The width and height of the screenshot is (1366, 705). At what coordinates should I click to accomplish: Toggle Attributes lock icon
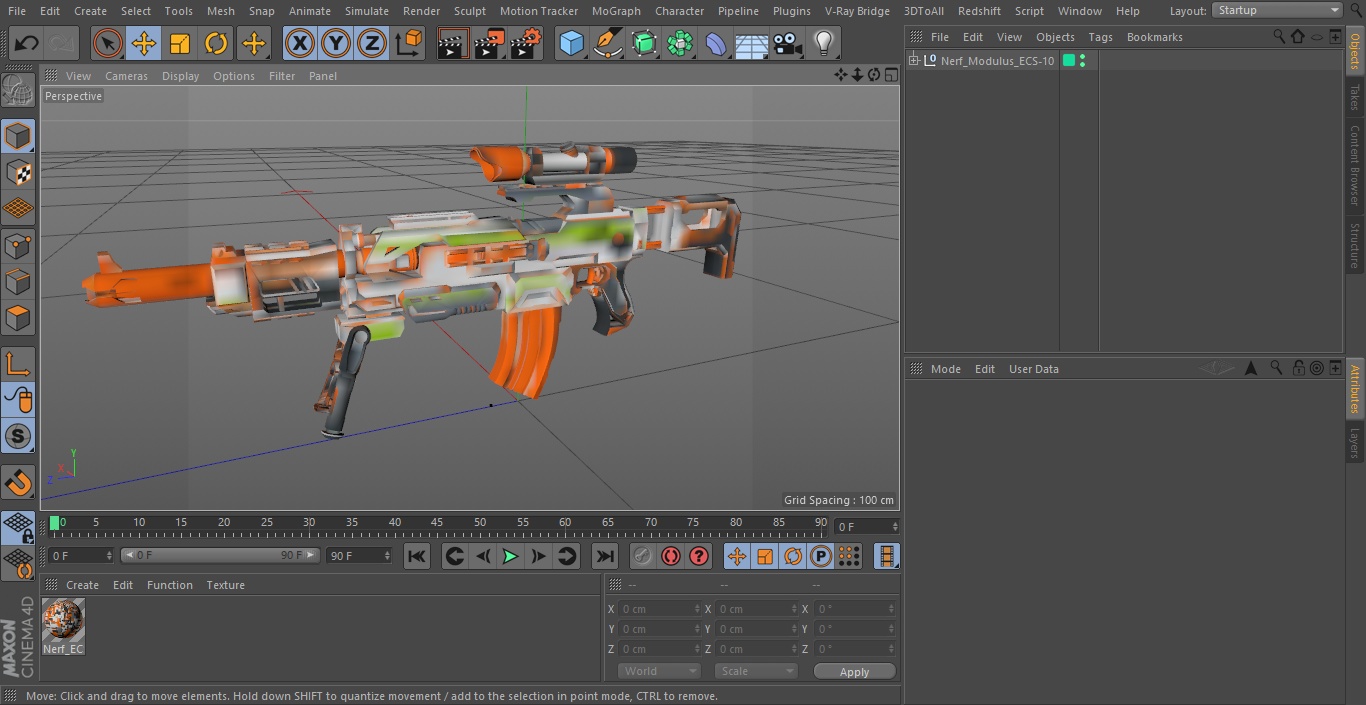(x=1298, y=368)
